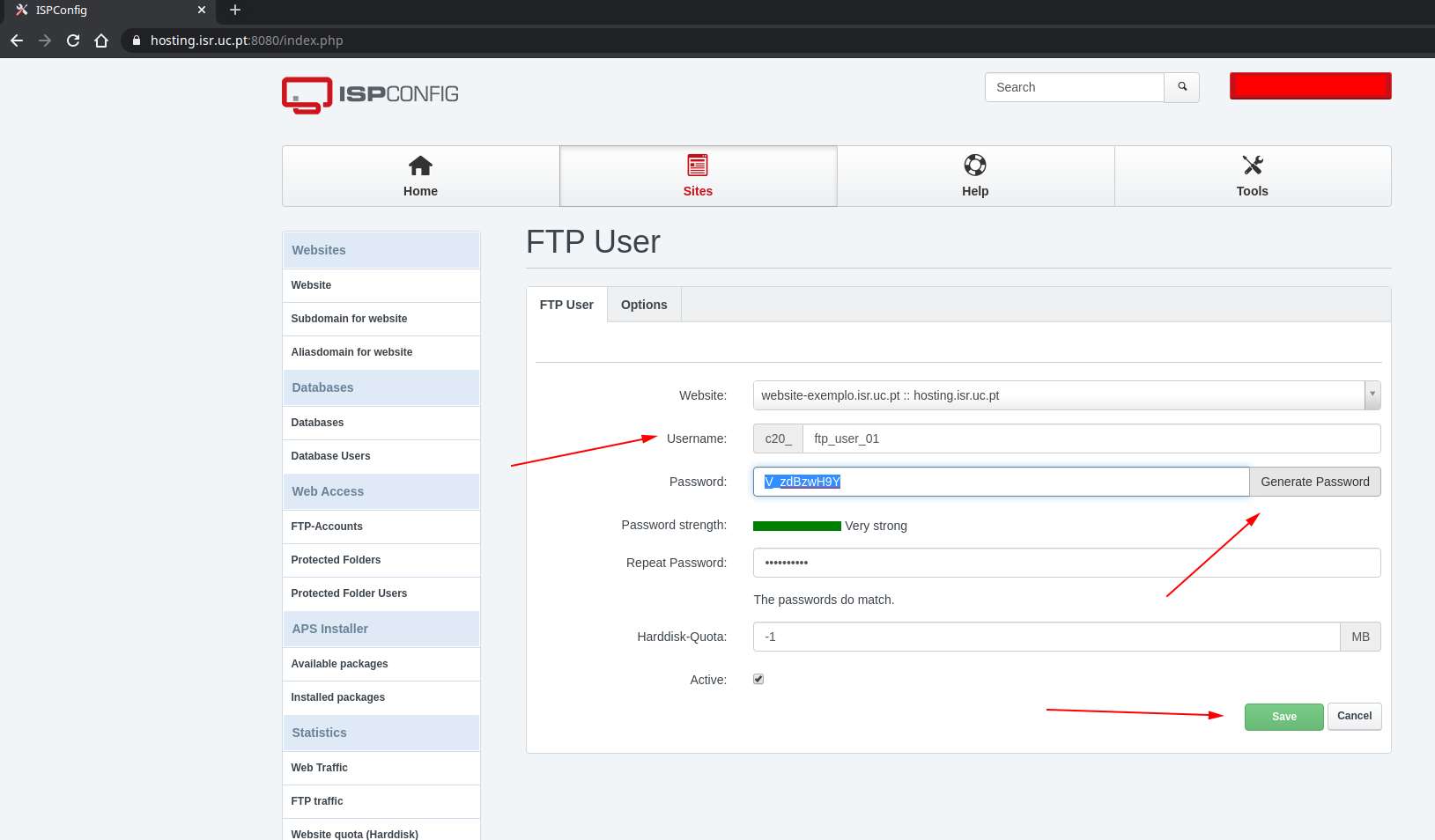This screenshot has height=840, width=1435.
Task: Go back with browser back arrow
Action: point(17,41)
